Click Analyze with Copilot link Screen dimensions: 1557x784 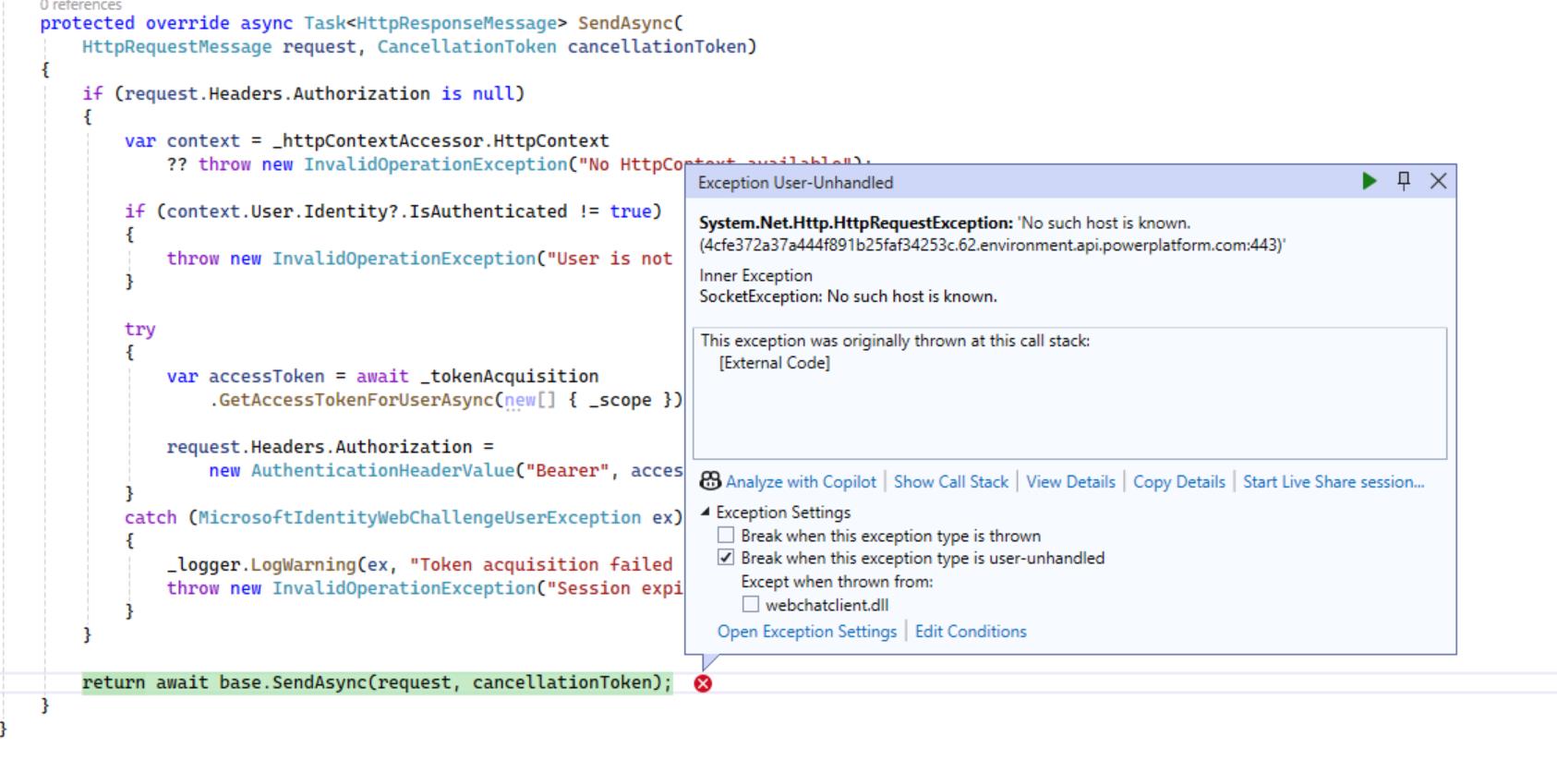coord(800,481)
